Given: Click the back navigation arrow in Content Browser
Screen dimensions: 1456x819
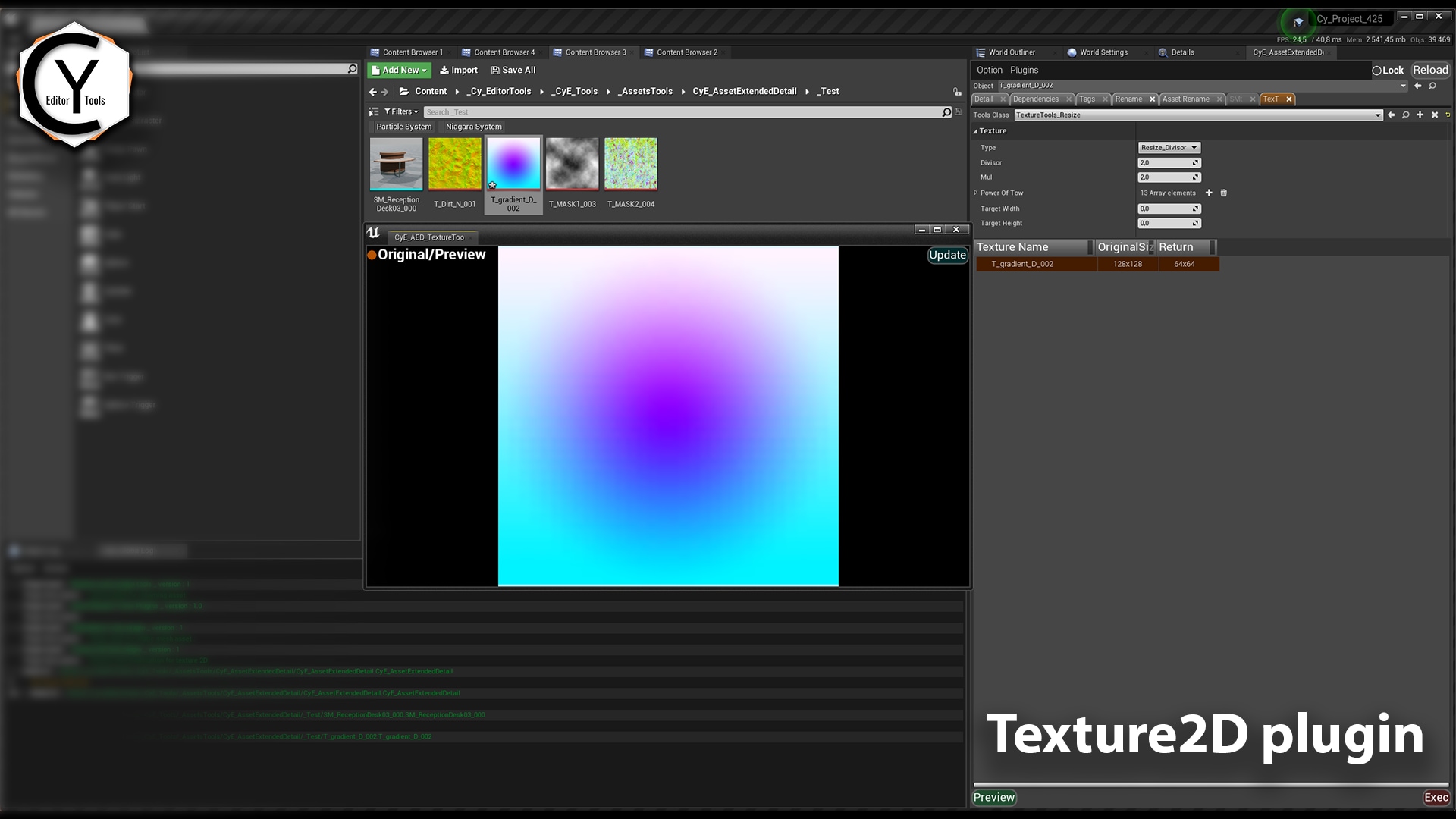Looking at the screenshot, I should point(372,91).
